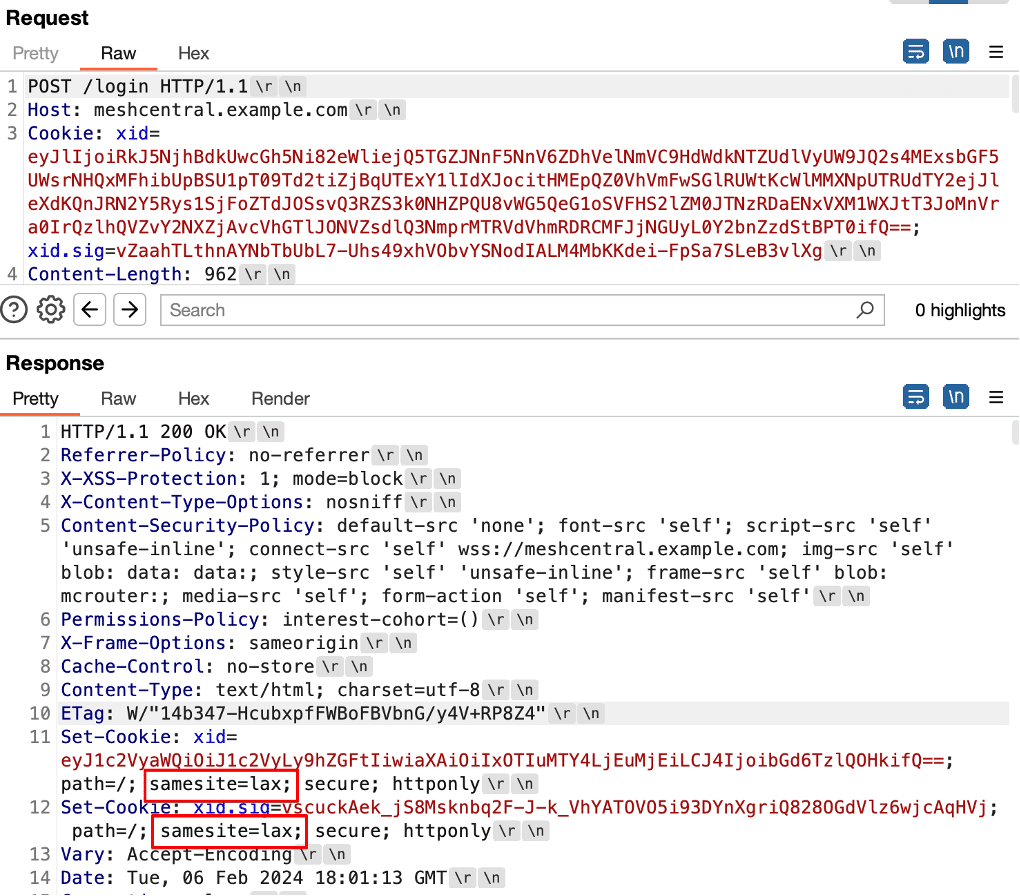This screenshot has width=1020, height=896.
Task: Click the 'HTTP/1.1 200 OK' status line
Action: coord(143,432)
